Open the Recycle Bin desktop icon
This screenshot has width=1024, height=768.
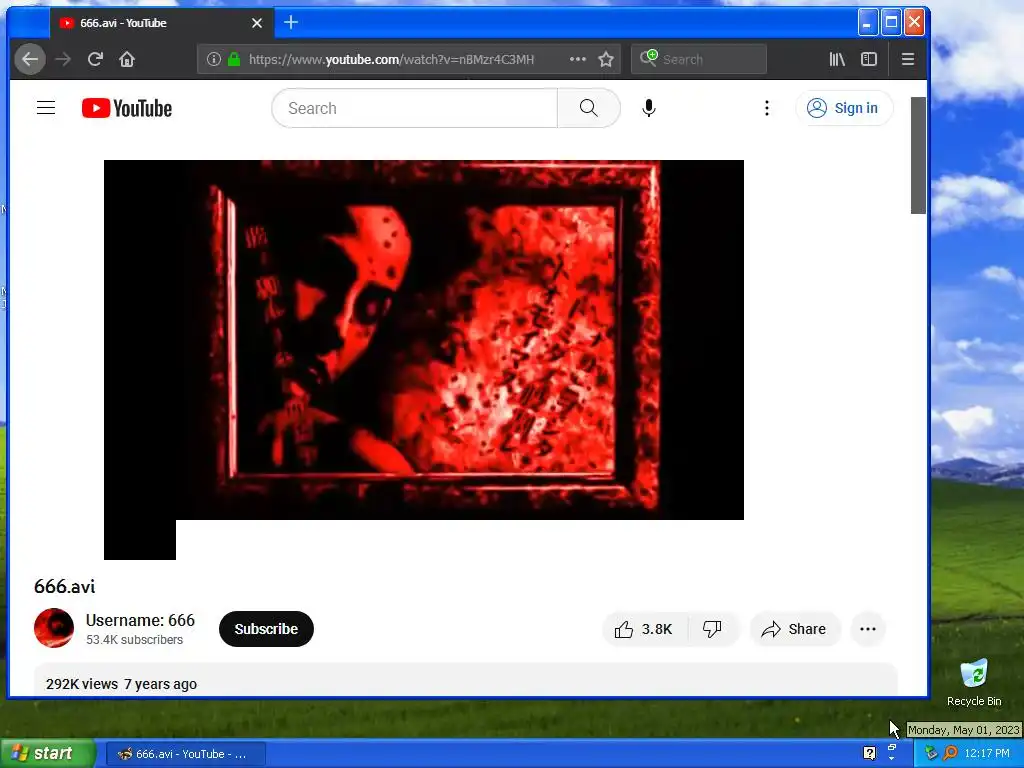(974, 682)
